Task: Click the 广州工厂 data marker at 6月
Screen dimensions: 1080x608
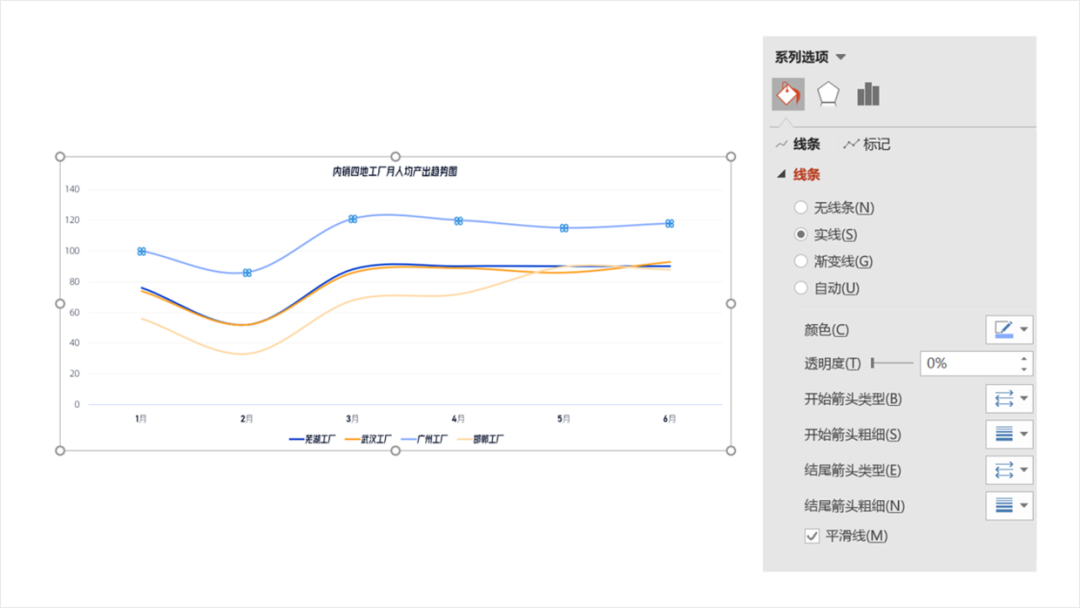Action: (669, 223)
